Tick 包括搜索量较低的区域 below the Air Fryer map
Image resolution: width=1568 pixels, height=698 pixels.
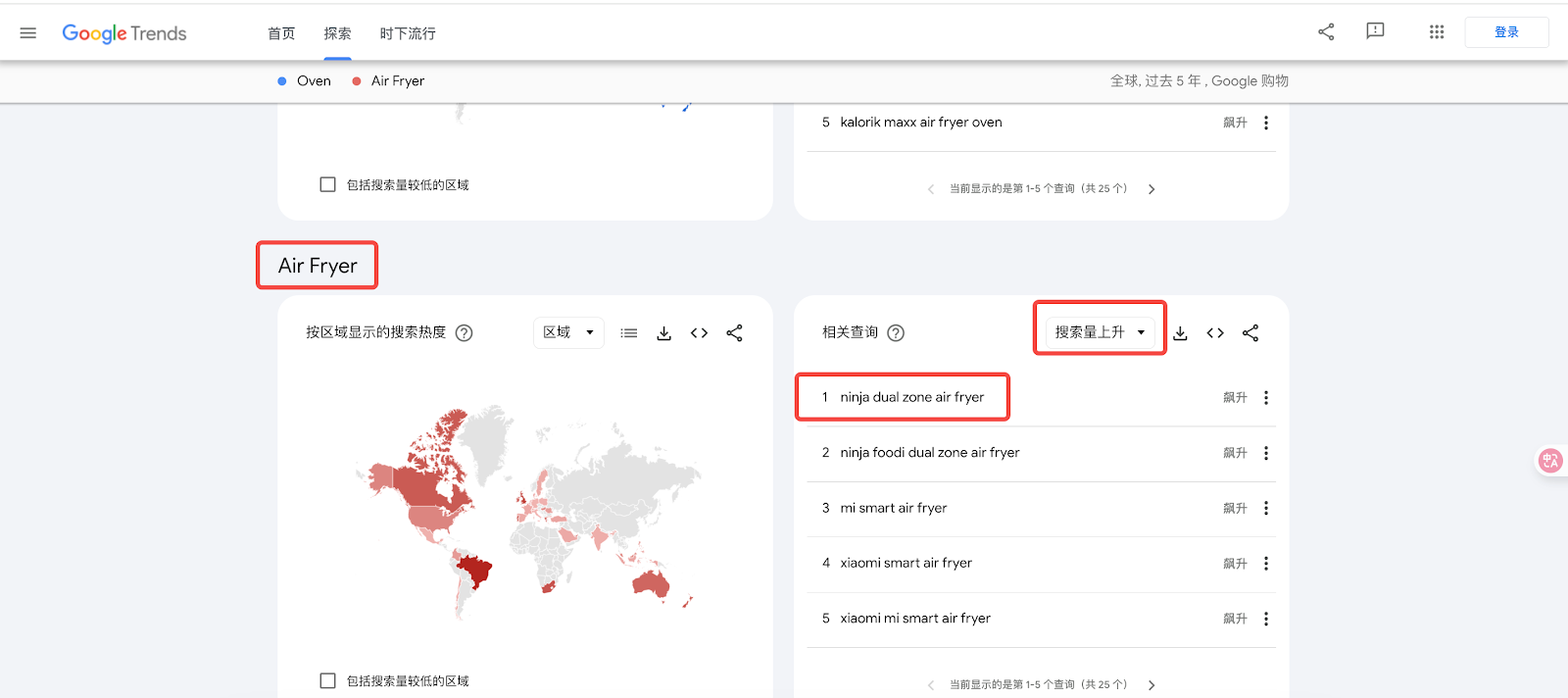pyautogui.click(x=328, y=680)
